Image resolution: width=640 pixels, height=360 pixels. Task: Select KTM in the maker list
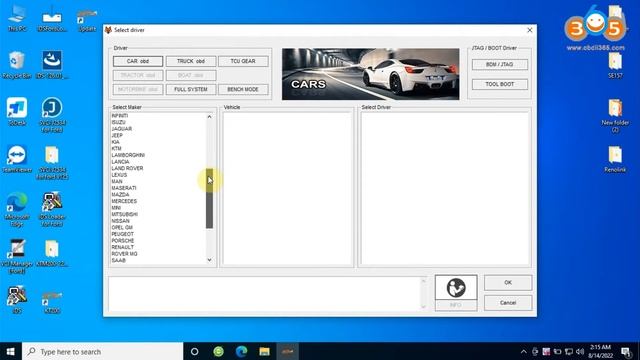tap(116, 149)
